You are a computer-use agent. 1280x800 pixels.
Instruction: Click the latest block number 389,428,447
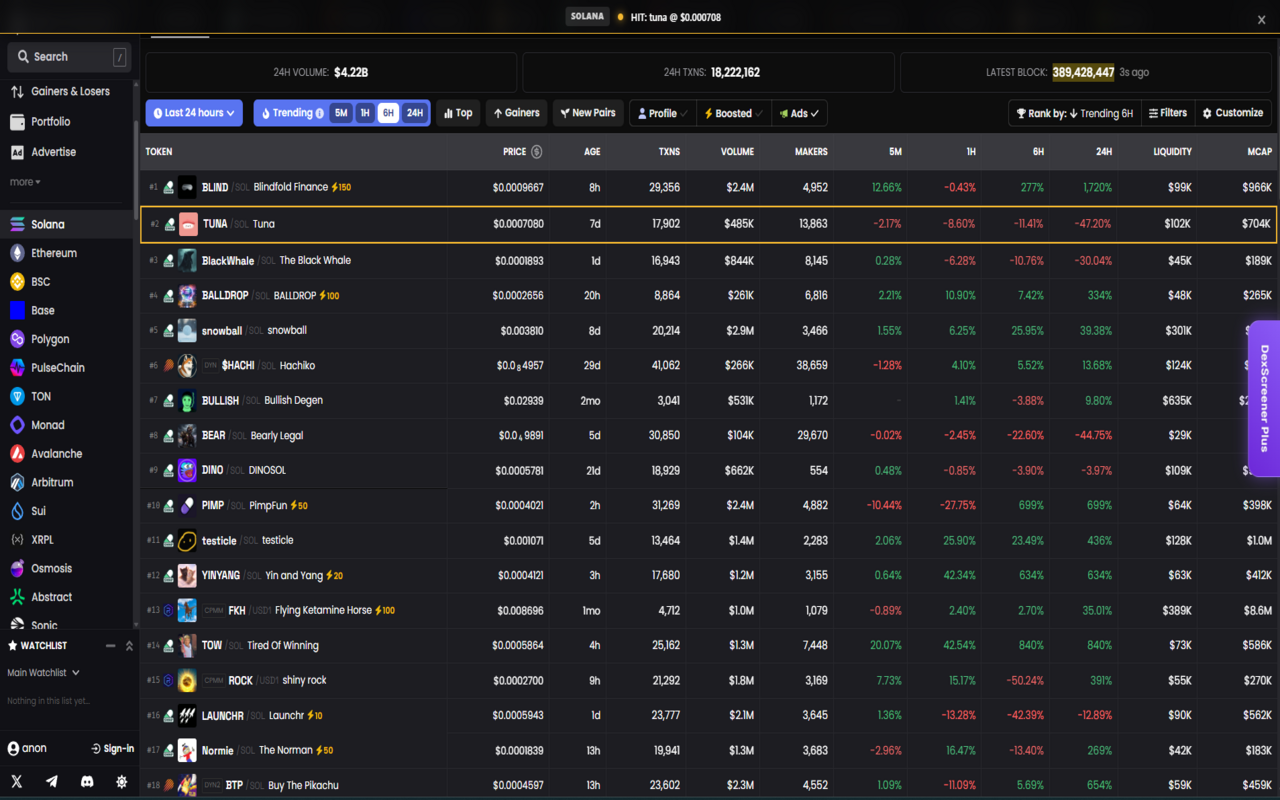coord(1083,72)
